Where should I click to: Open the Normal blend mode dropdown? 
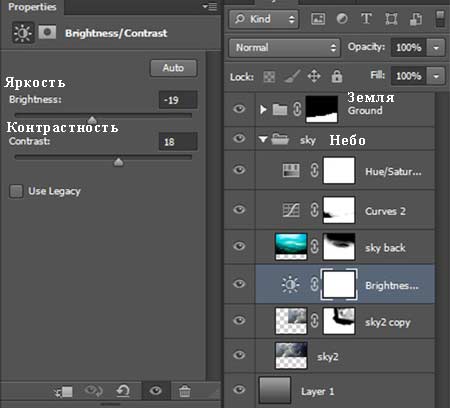coord(284,48)
